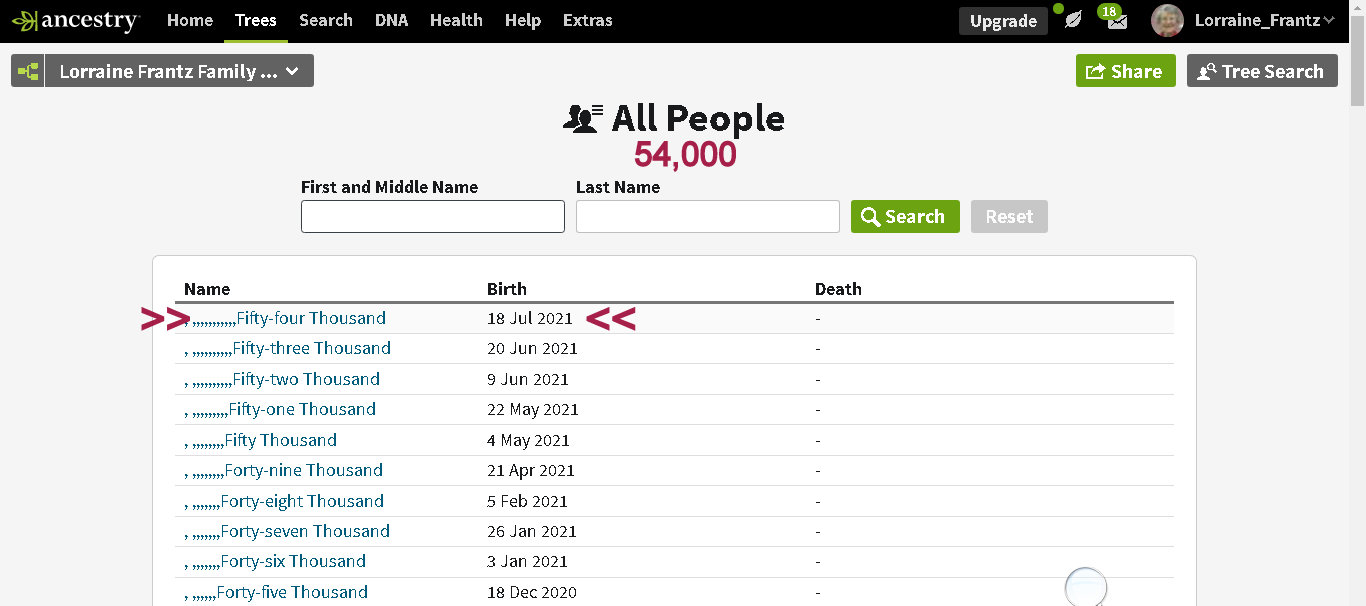
Task: Open the Fifty-four Thousand person link
Action: (310, 318)
